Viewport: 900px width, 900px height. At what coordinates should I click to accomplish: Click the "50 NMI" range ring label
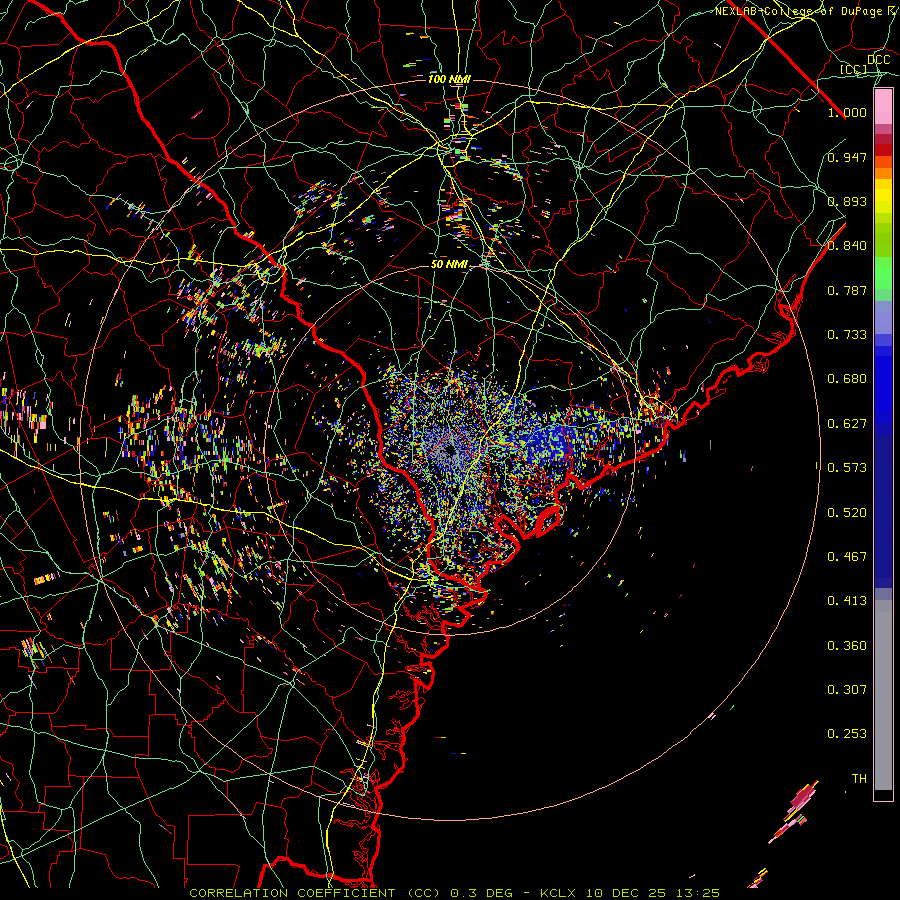[x=449, y=264]
